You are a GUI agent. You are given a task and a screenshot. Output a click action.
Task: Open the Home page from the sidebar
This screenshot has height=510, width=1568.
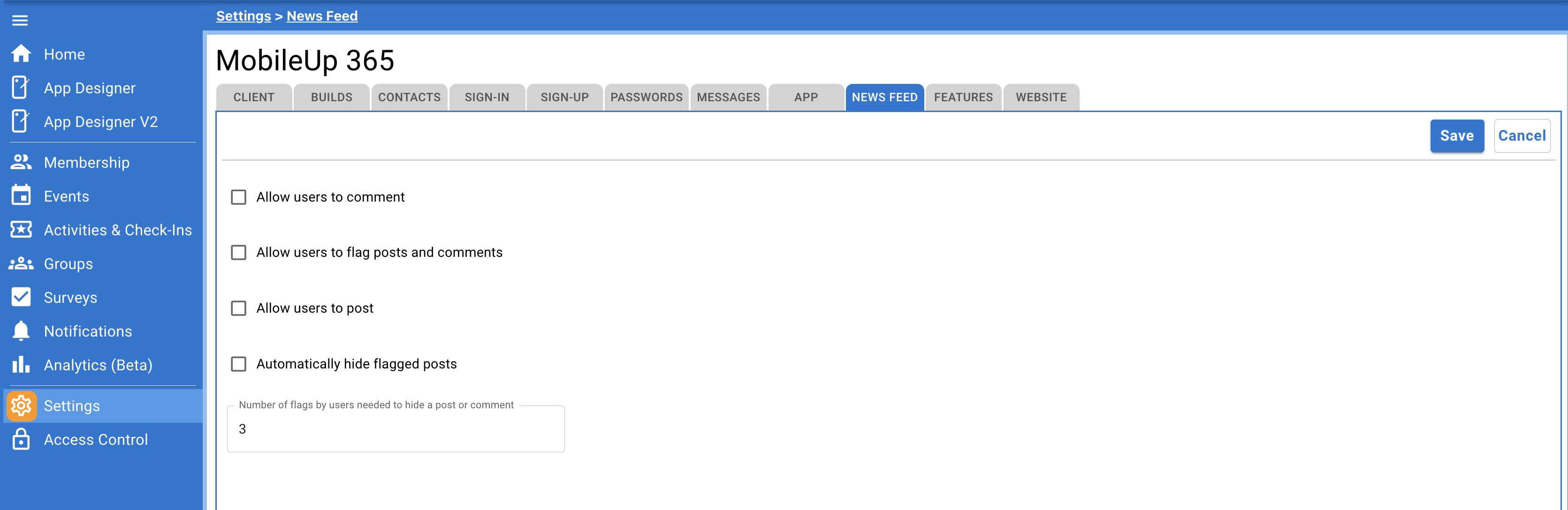pos(64,54)
